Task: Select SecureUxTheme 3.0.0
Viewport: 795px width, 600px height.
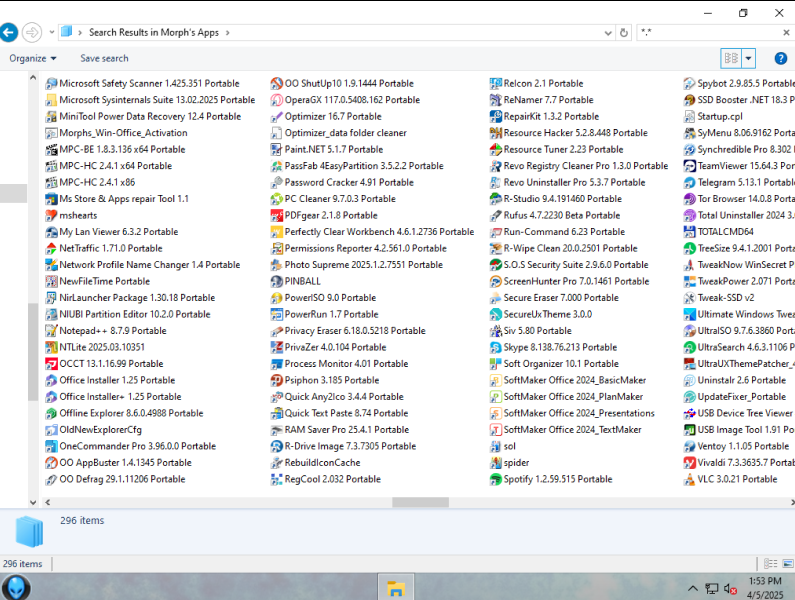Action: tap(541, 314)
